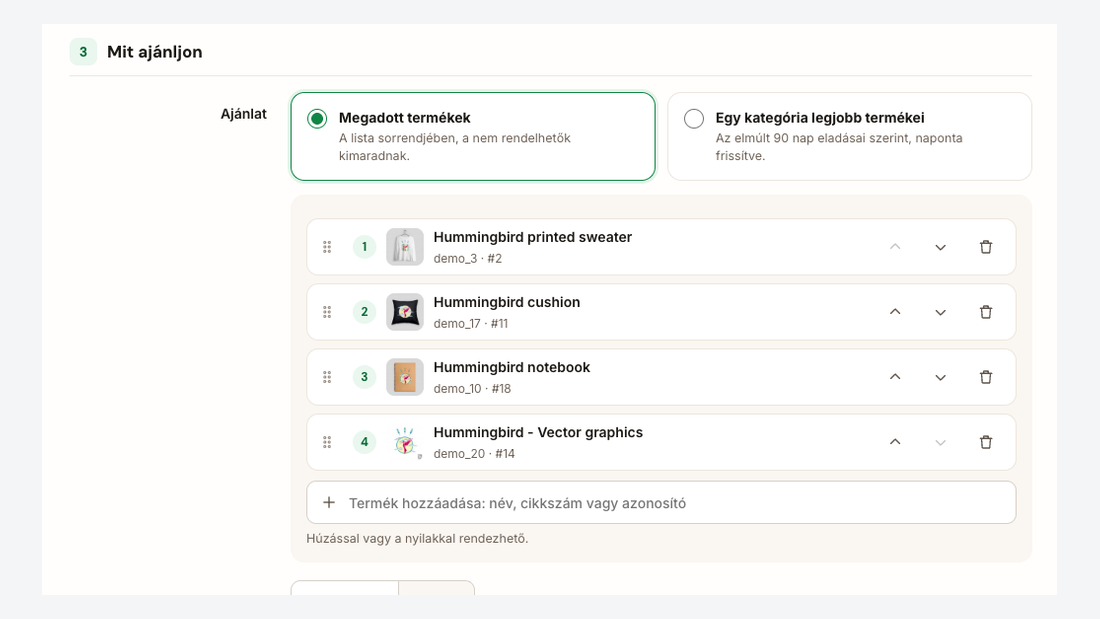Click 'Húzással vagy a nyilakkal rendezhető.' hint text
The width and height of the screenshot is (1100, 619).
pos(417,538)
